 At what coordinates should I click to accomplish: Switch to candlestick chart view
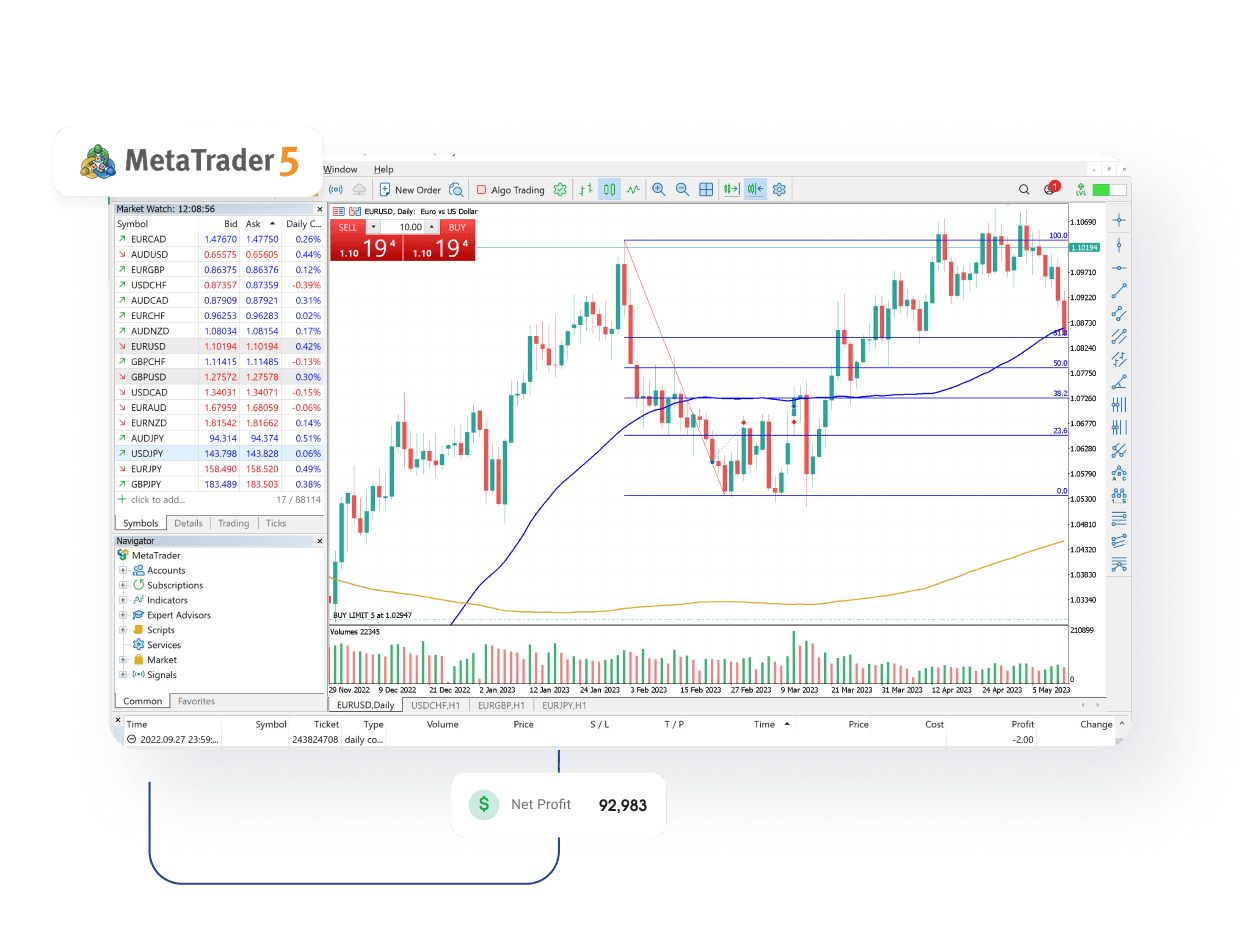[610, 189]
